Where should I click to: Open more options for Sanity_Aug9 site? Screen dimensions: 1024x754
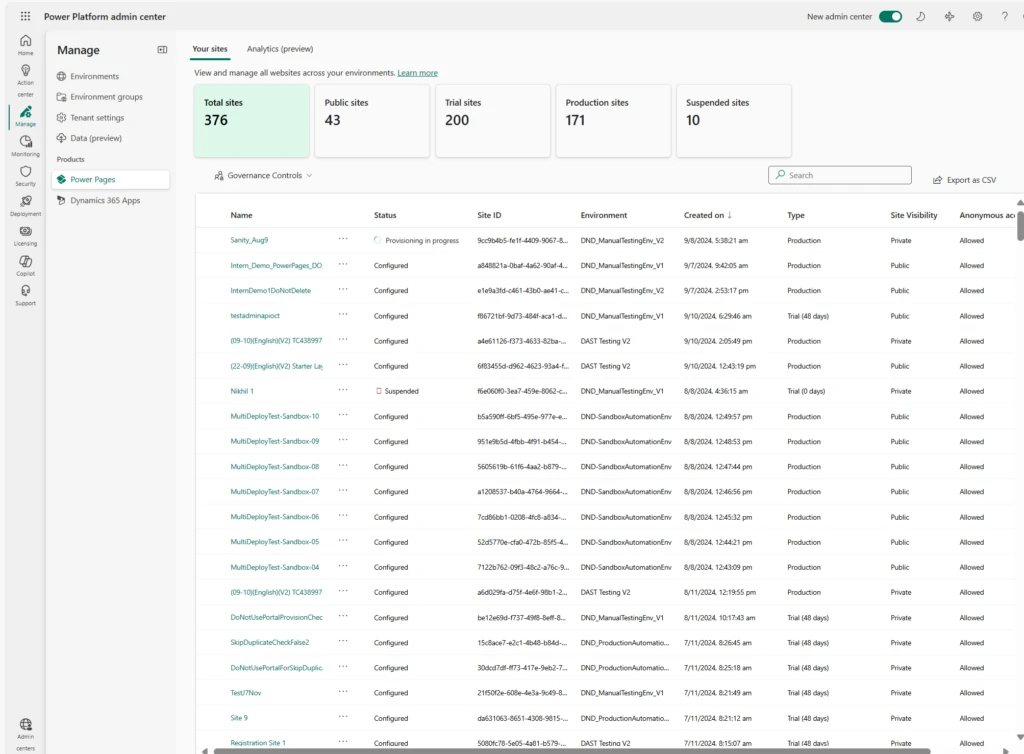tap(343, 239)
